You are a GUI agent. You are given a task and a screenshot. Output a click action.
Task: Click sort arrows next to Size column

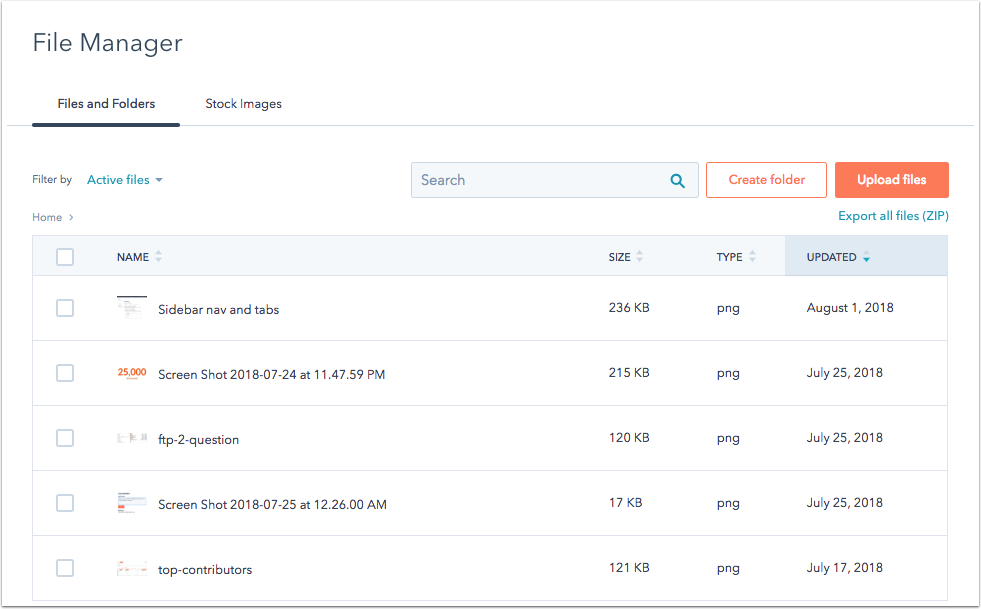click(640, 257)
